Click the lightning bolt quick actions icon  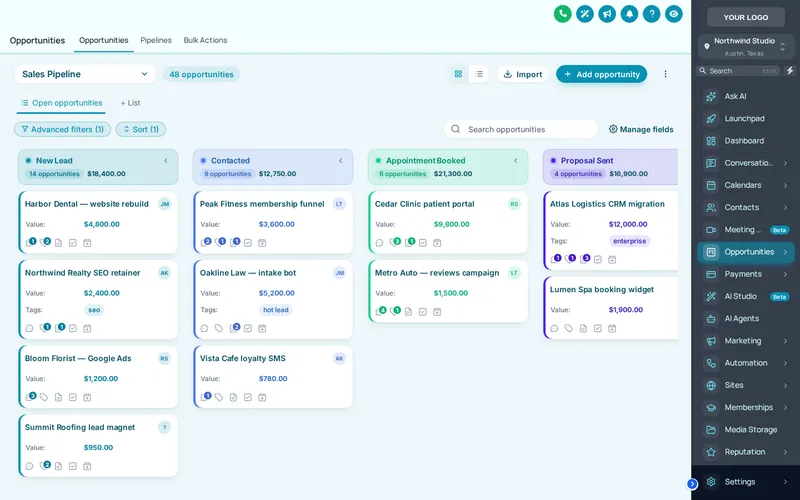click(x=790, y=71)
